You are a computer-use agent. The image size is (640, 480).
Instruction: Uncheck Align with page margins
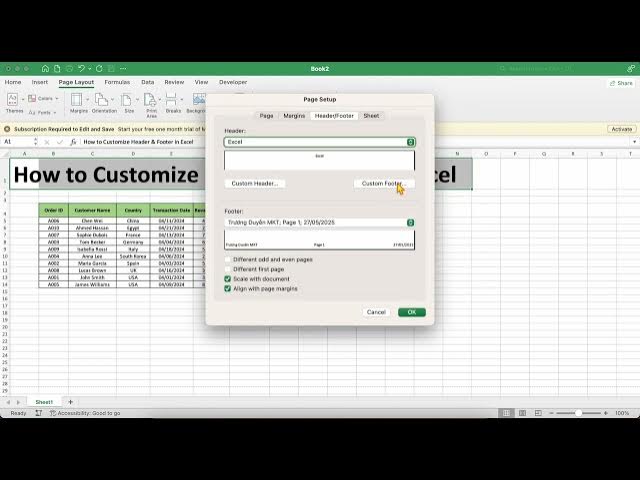tap(228, 289)
